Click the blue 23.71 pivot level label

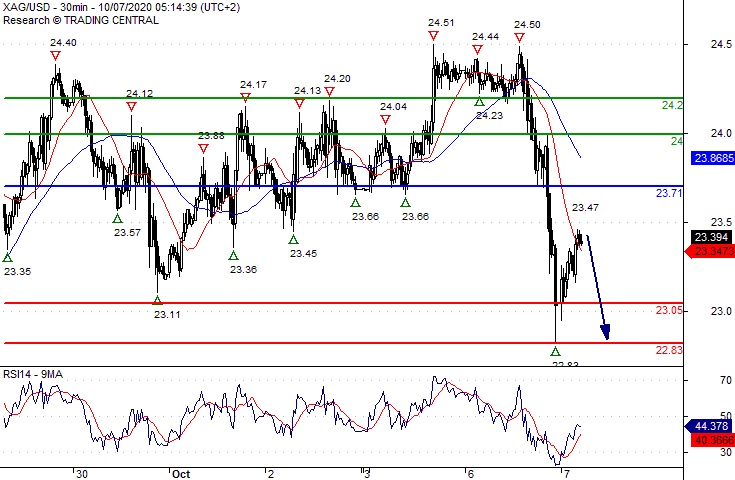(669, 193)
